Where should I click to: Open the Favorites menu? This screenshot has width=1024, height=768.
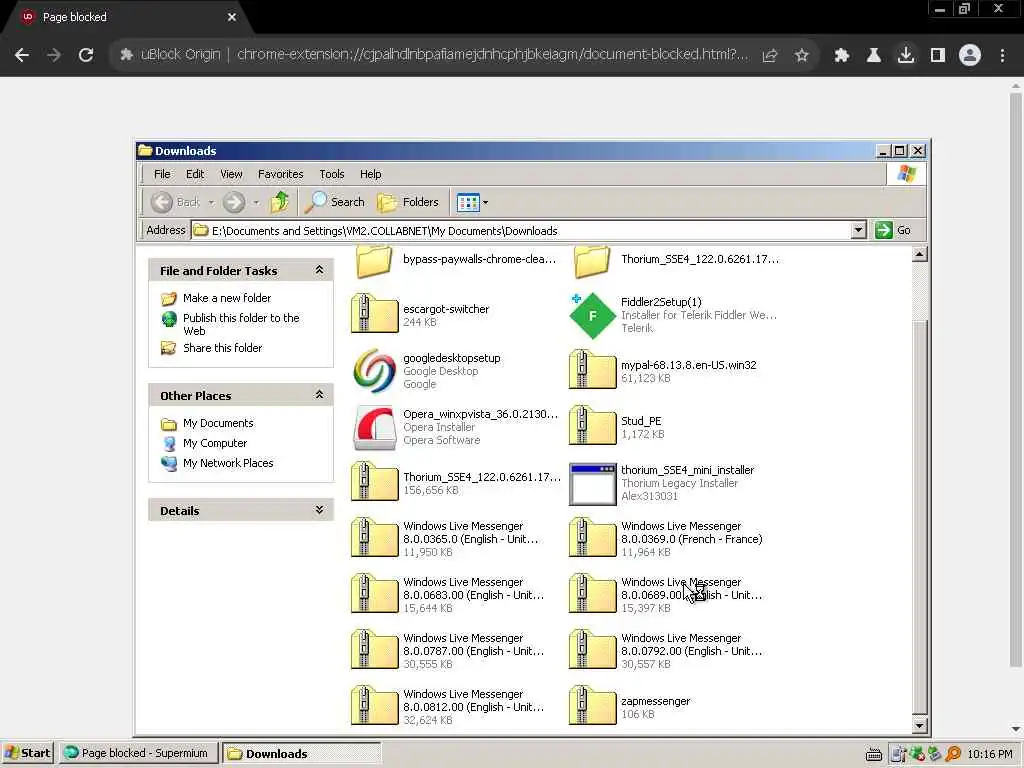point(281,174)
